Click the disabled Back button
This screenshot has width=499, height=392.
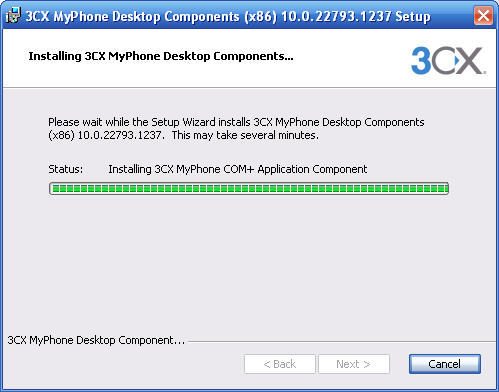click(x=280, y=364)
